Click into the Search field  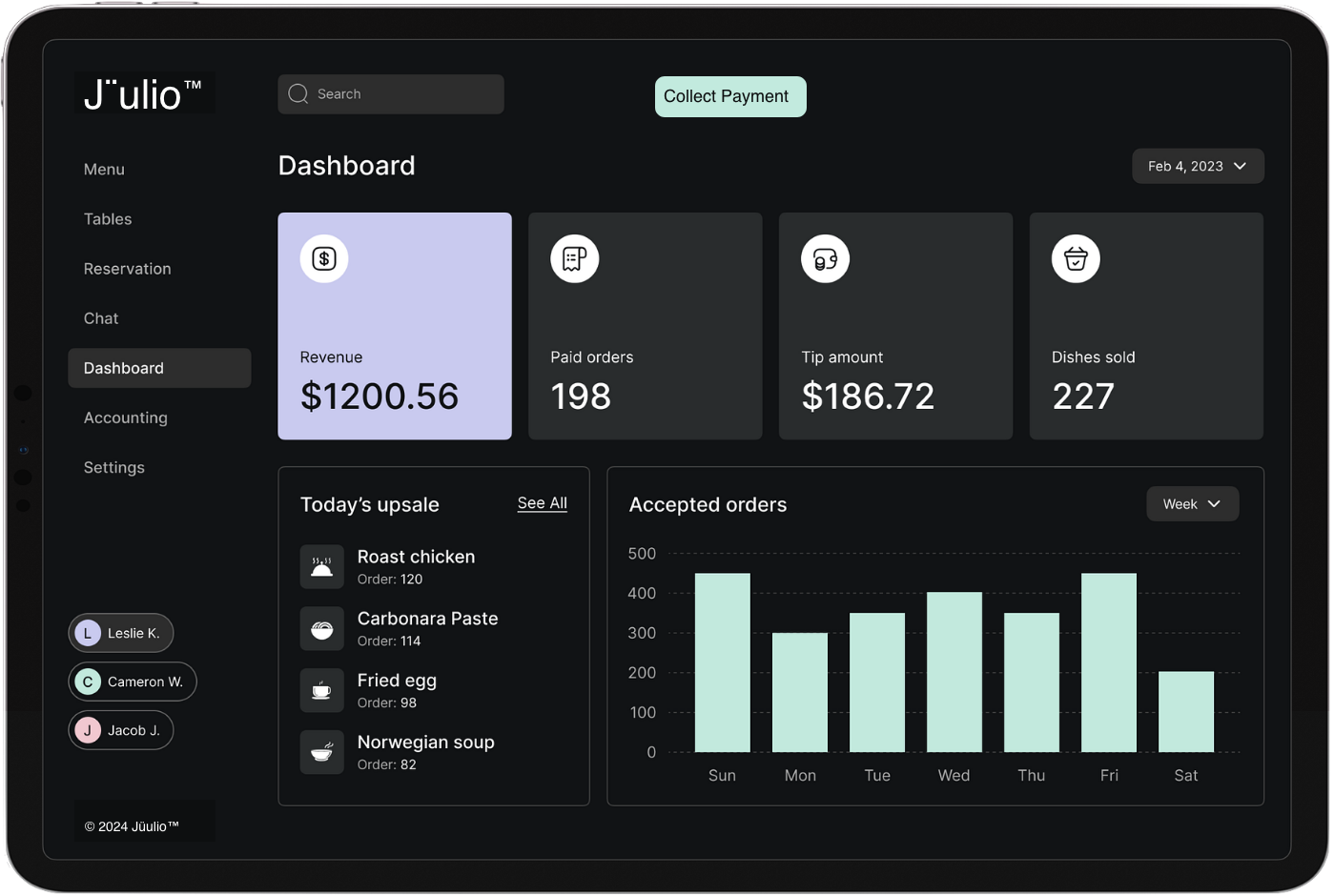pos(391,94)
